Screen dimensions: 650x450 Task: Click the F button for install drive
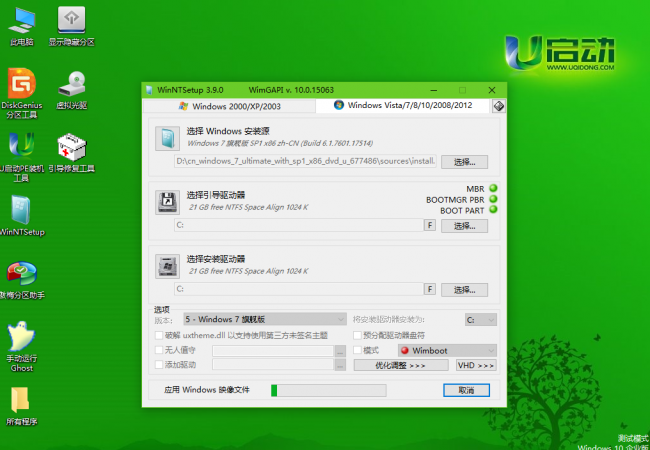[430, 289]
